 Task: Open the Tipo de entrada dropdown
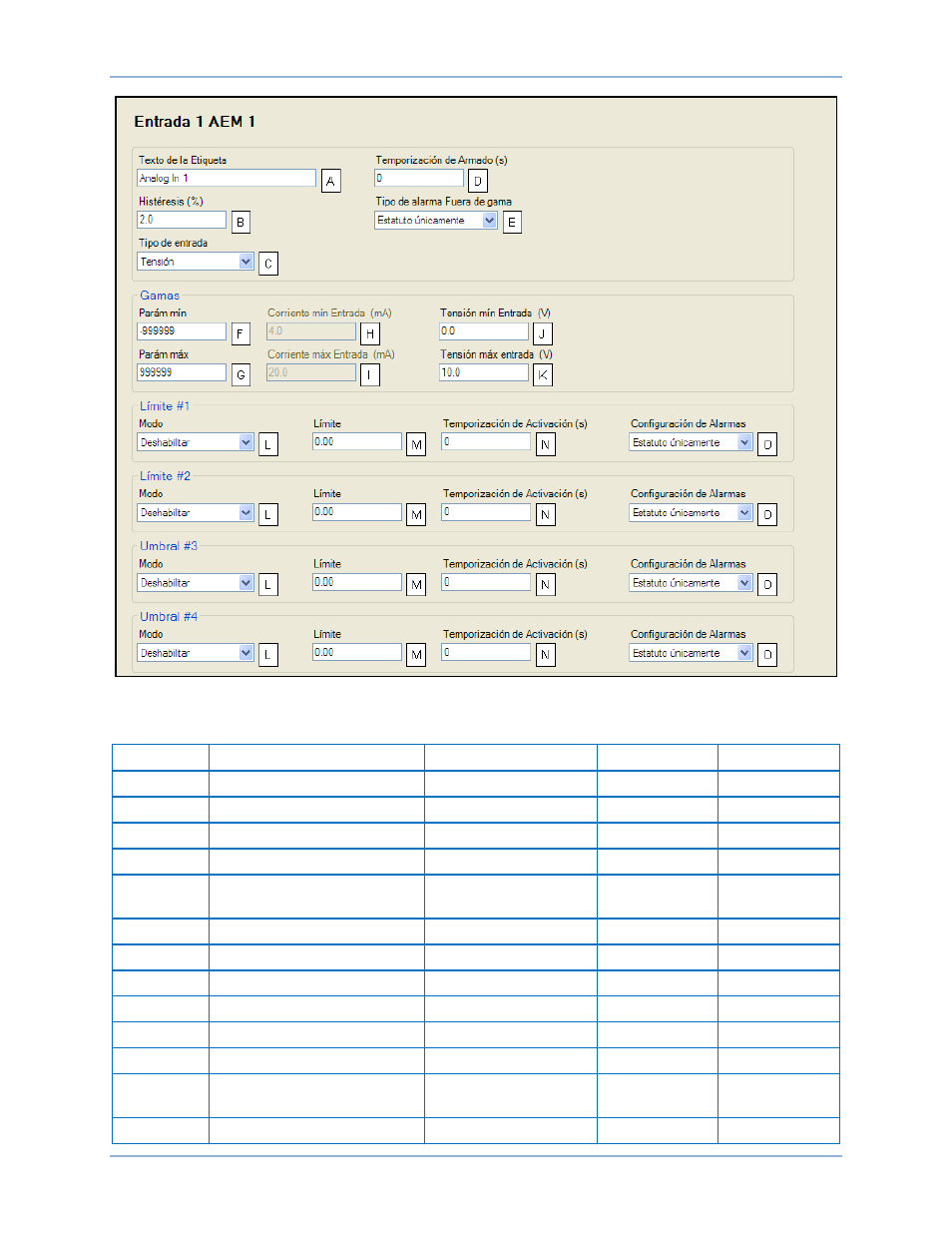196,262
